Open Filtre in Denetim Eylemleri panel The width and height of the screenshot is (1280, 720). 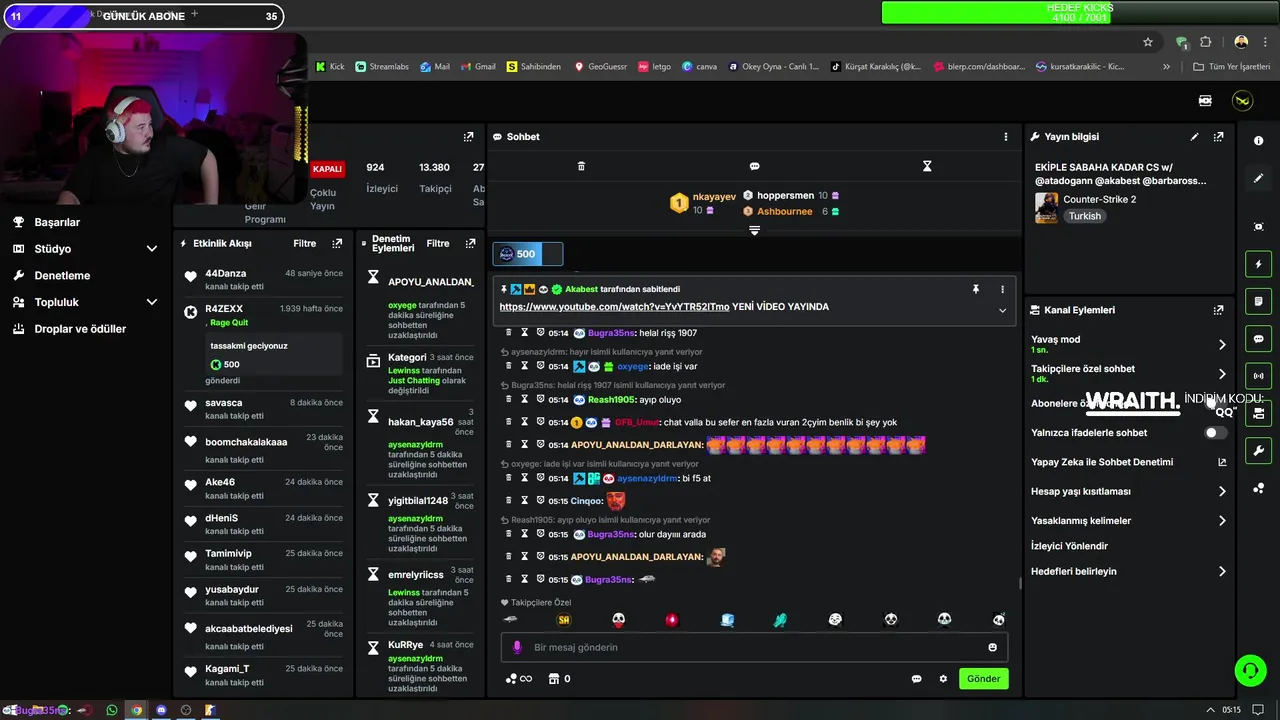point(438,243)
